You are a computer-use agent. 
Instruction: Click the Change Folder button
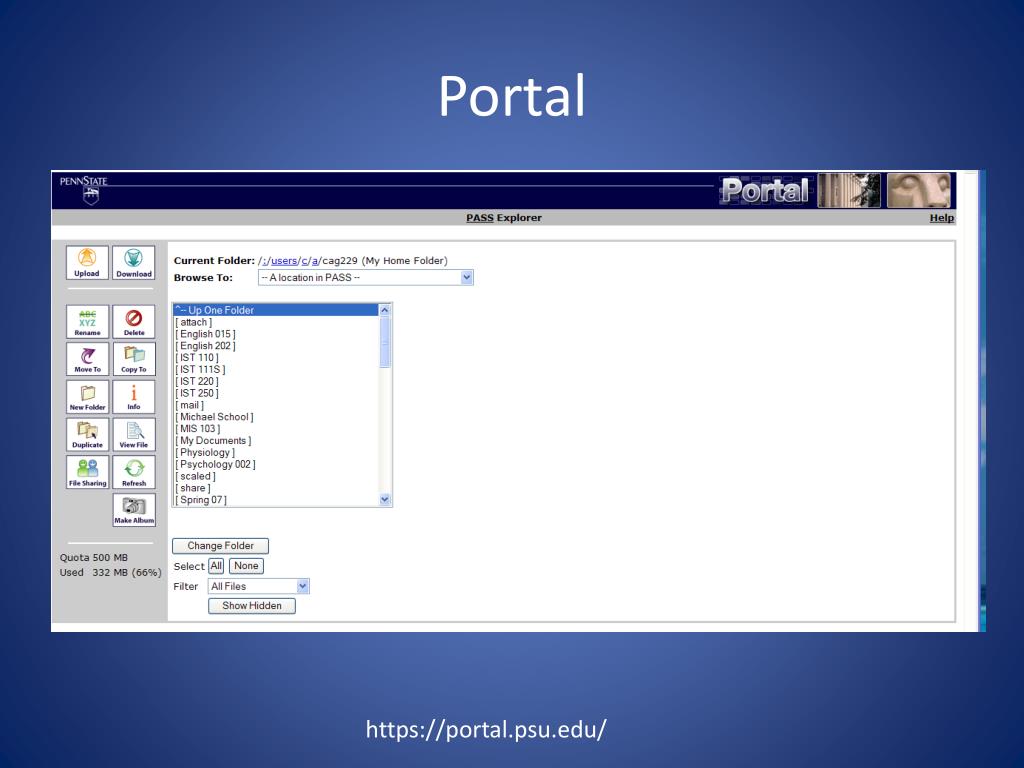click(x=221, y=546)
